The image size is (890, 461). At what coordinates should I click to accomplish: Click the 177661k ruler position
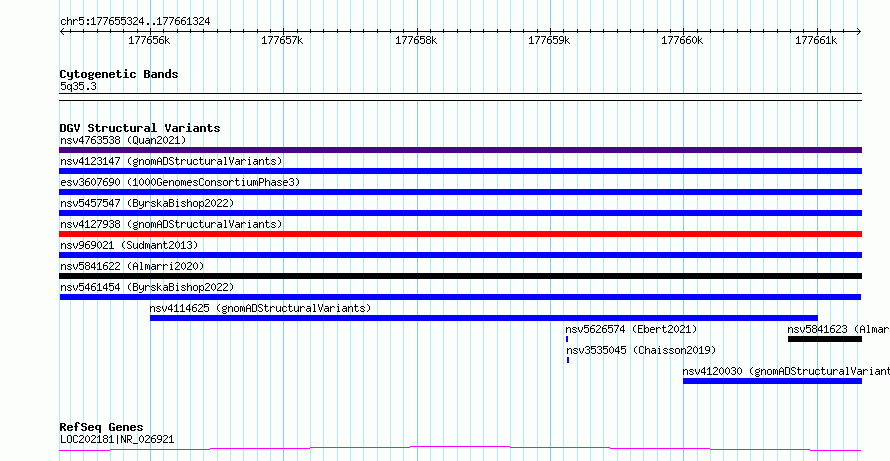point(816,40)
